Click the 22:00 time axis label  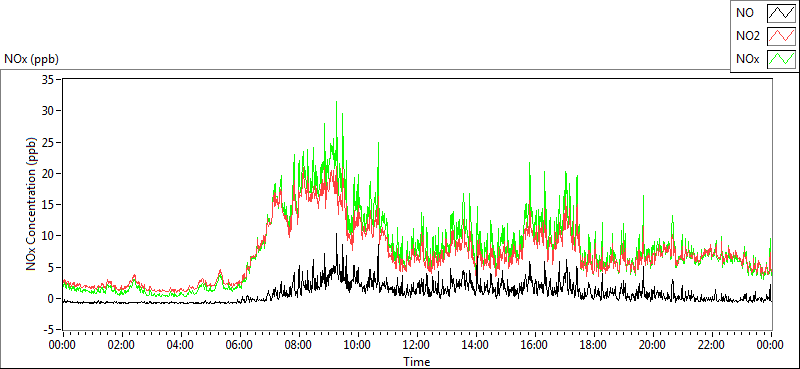(712, 345)
